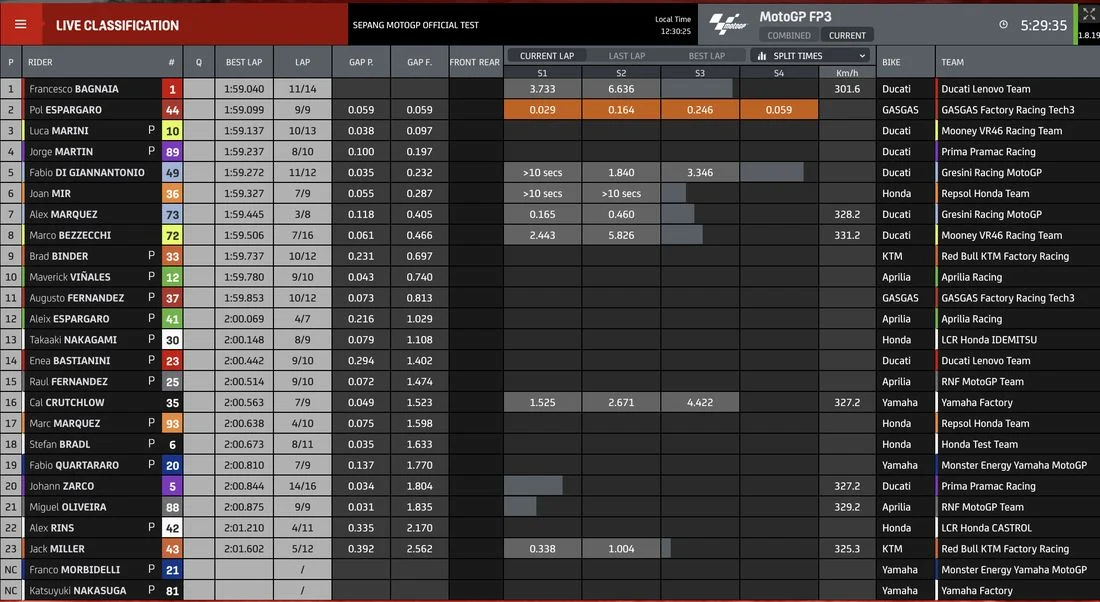This screenshot has height=602, width=1100.
Task: Click the S4 sector header
Action: [x=779, y=73]
